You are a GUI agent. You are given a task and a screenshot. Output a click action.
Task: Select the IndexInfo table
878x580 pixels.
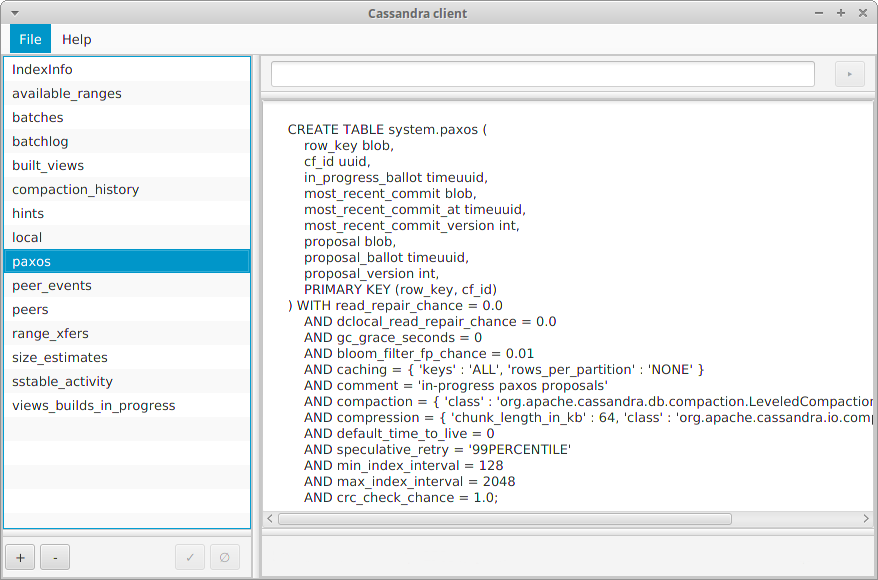pos(127,69)
